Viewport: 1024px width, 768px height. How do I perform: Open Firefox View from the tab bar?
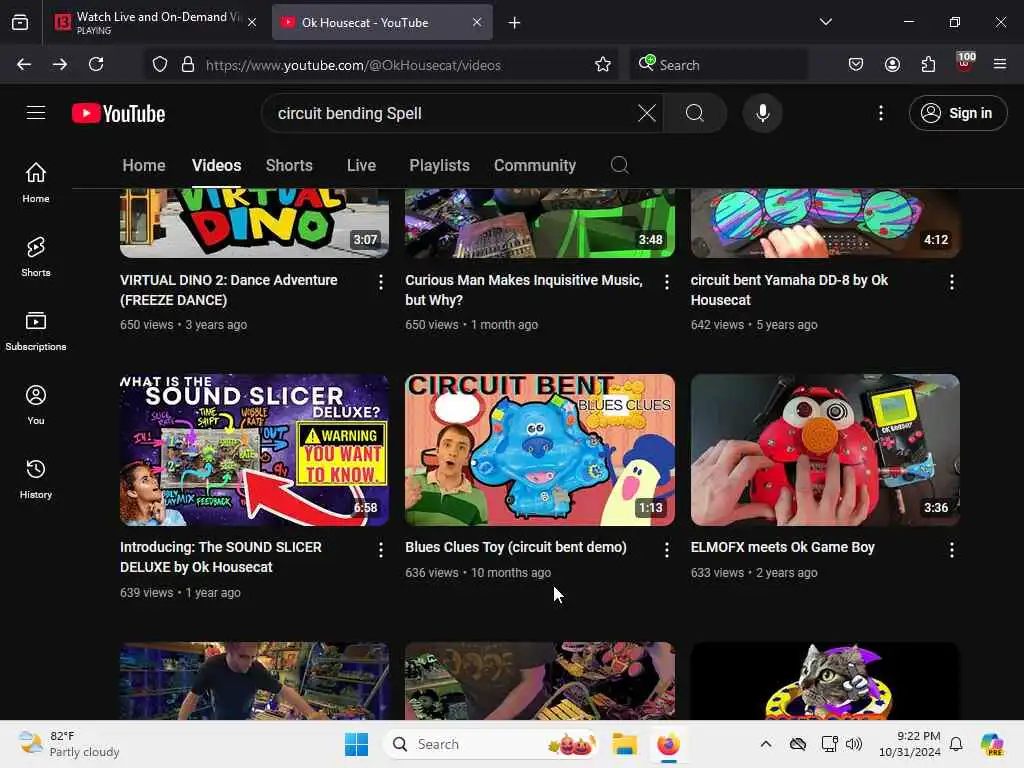[x=20, y=23]
